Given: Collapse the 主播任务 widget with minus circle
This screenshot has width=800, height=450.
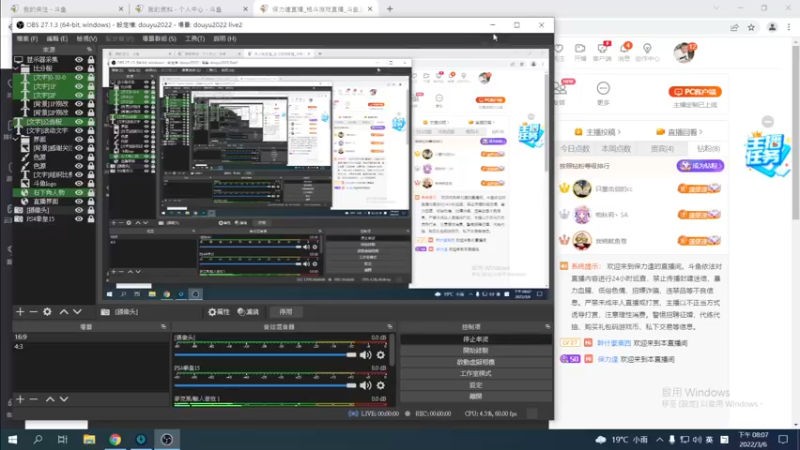Looking at the screenshot, I should 767,121.
